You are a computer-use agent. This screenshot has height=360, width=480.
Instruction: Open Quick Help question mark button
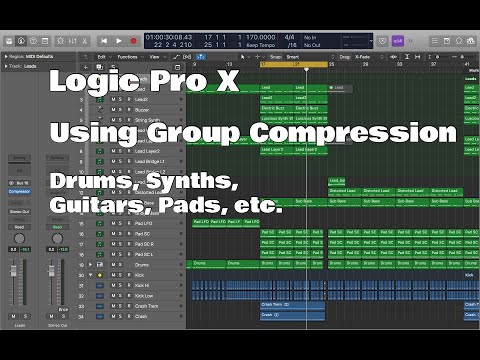click(33, 41)
